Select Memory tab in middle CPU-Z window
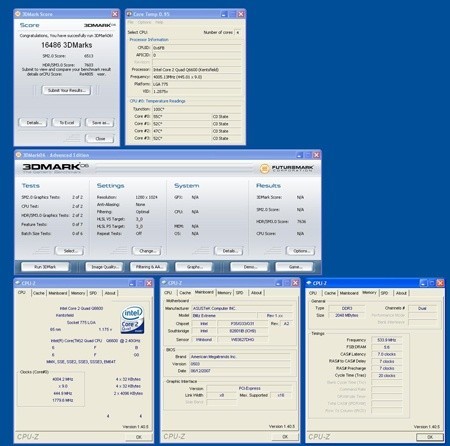The width and height of the screenshot is (450, 446). click(x=224, y=293)
